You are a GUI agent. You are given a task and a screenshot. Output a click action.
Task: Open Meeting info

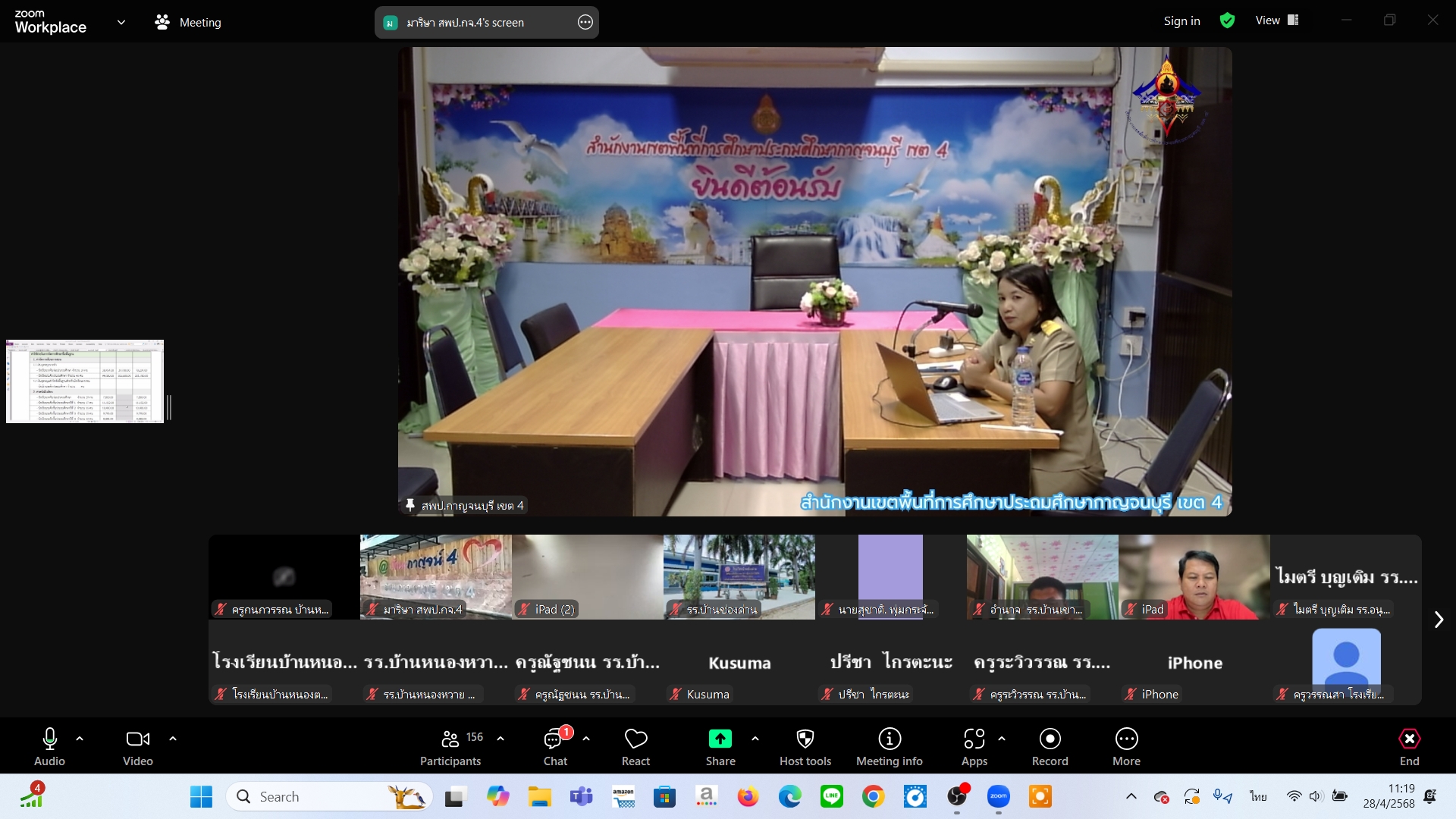(890, 747)
